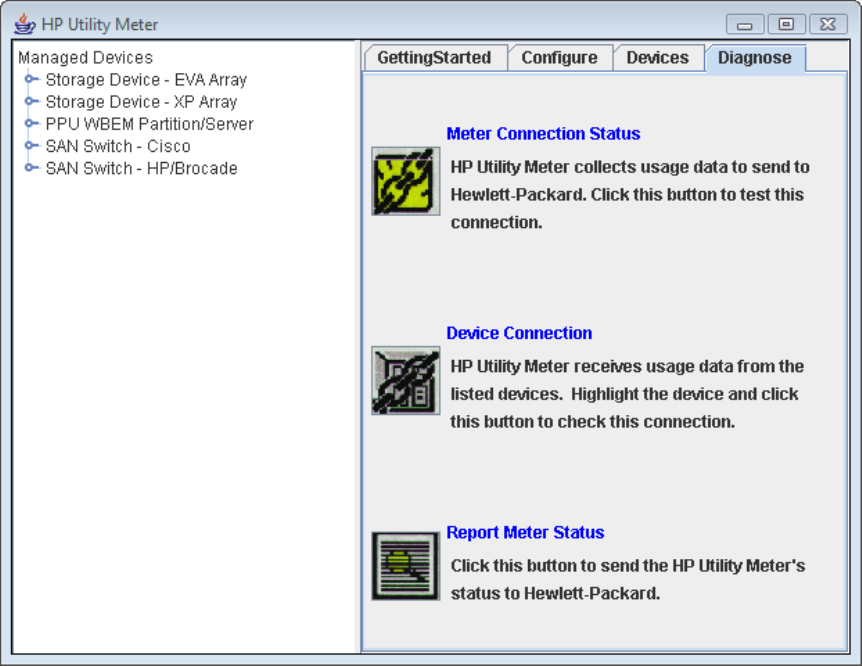Expand Storage Device - EVA Array node
This screenshot has width=862, height=666.
pos(31,79)
